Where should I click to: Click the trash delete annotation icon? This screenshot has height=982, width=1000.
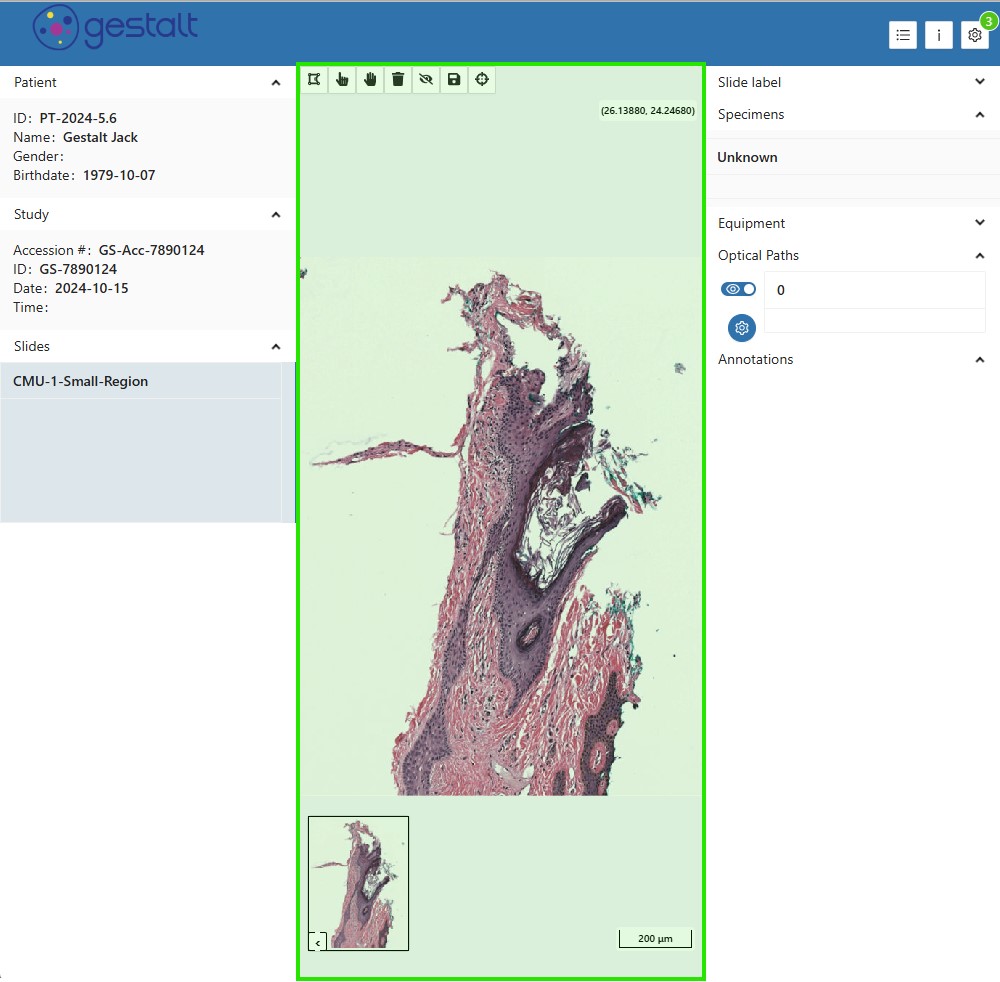coord(398,80)
